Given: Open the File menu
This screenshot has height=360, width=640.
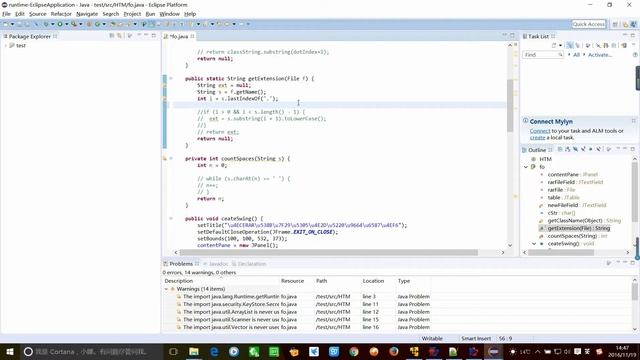Looking at the screenshot, I should coord(7,14).
